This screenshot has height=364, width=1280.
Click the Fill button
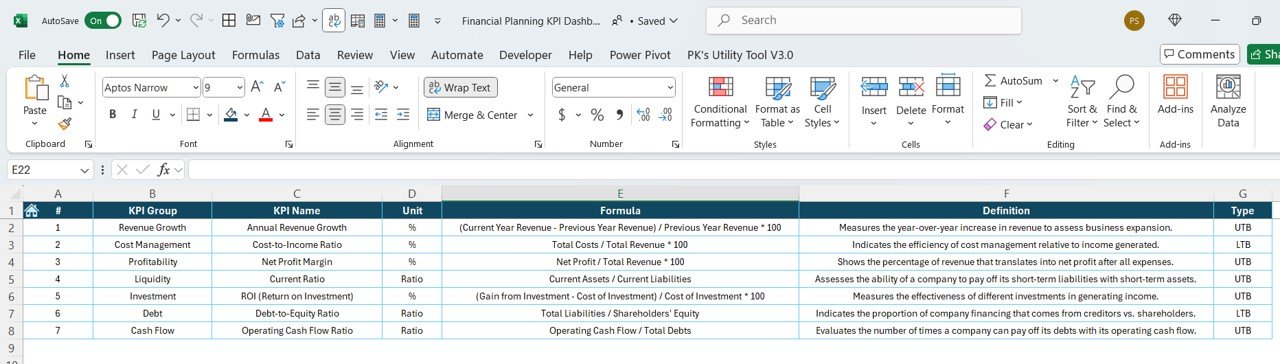tap(1002, 102)
